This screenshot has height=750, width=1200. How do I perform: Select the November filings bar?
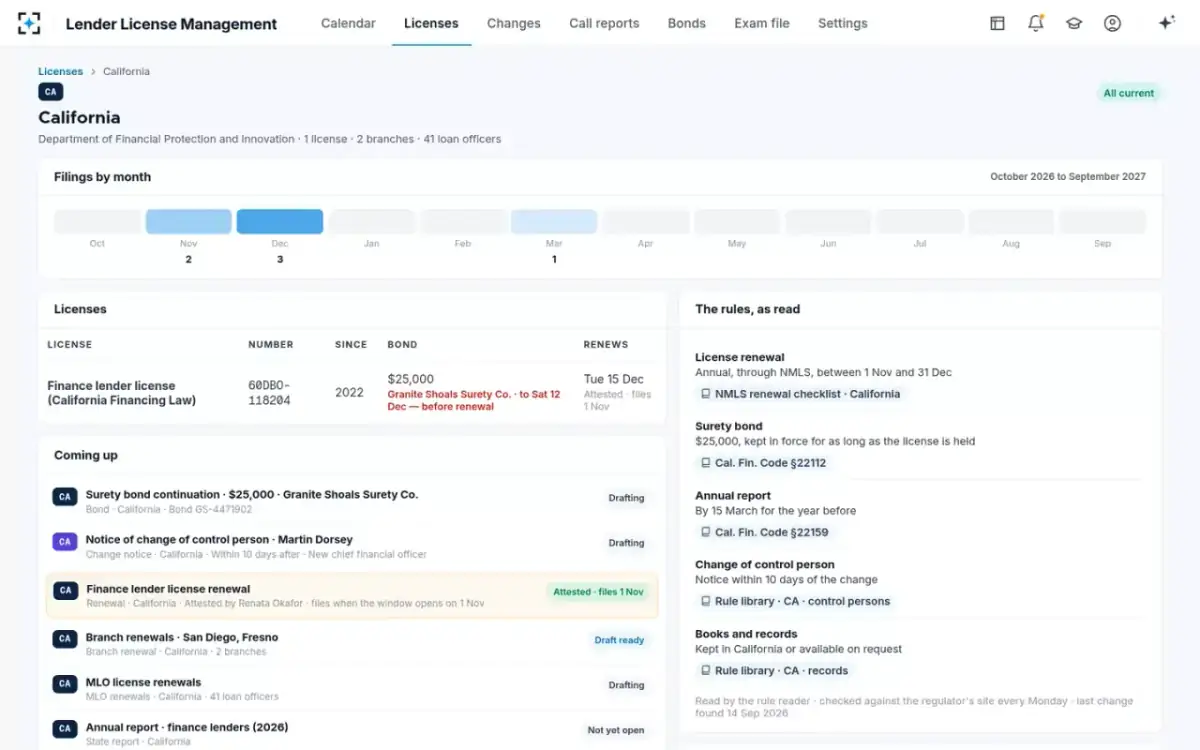pos(189,221)
